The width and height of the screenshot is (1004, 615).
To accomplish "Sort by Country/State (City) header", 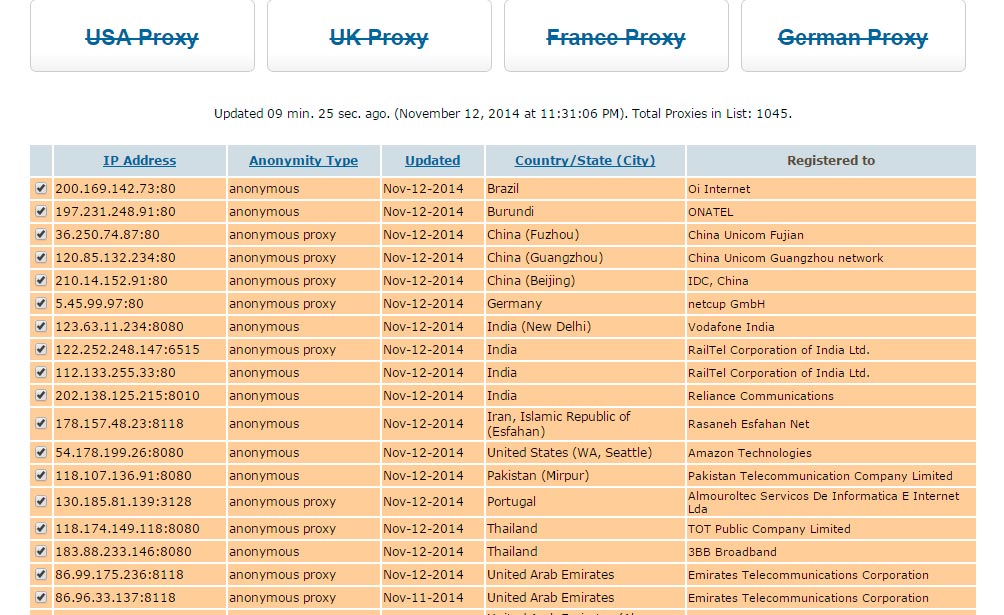I will 585,161.
